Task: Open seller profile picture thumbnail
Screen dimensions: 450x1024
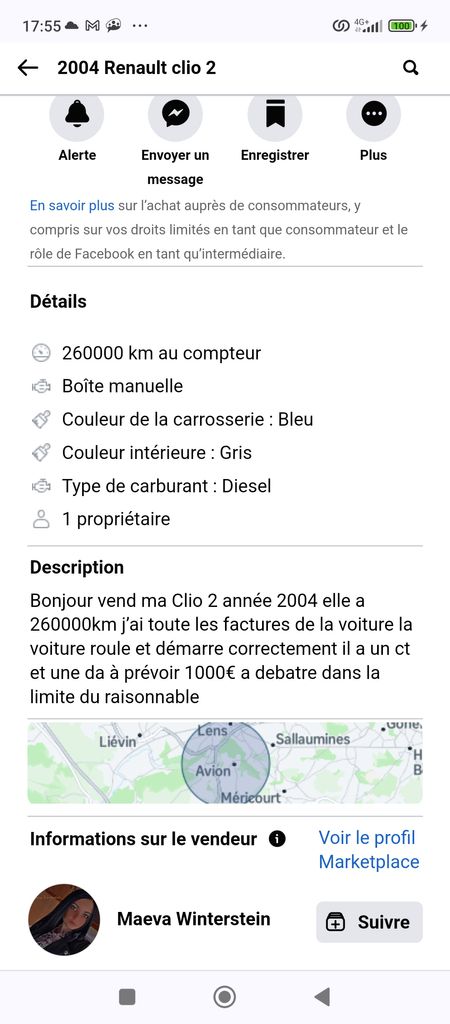Action: [64, 920]
